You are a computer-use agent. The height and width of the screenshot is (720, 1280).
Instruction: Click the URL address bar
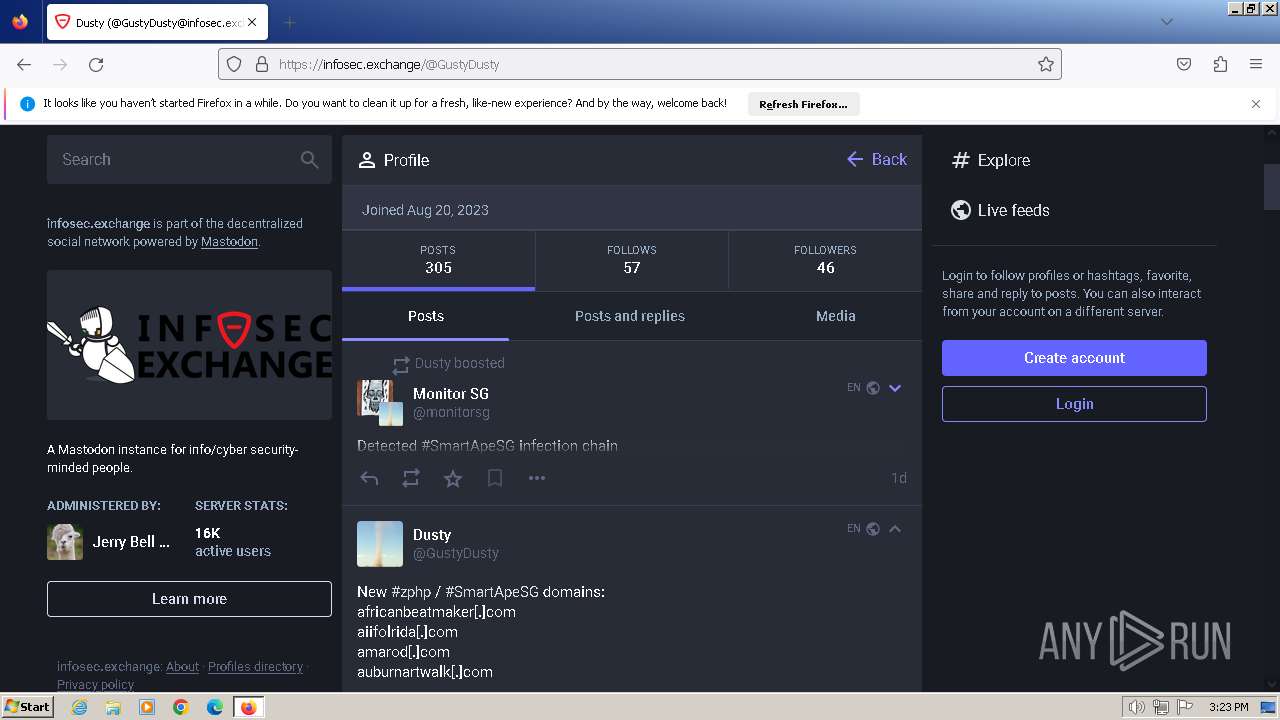640,64
